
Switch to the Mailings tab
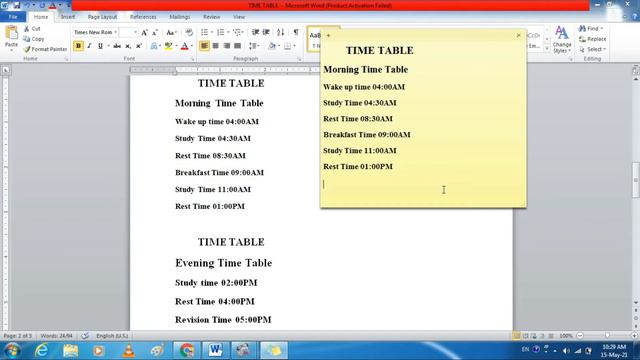point(180,17)
